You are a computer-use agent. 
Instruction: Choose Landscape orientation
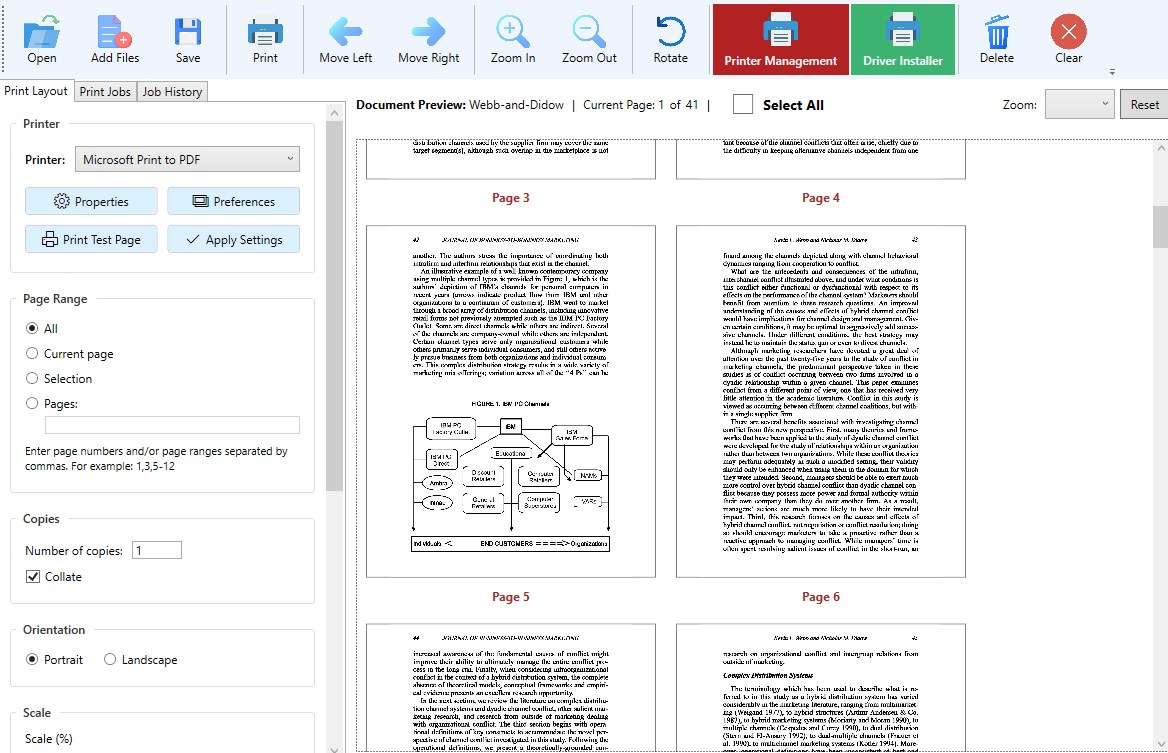[109, 659]
